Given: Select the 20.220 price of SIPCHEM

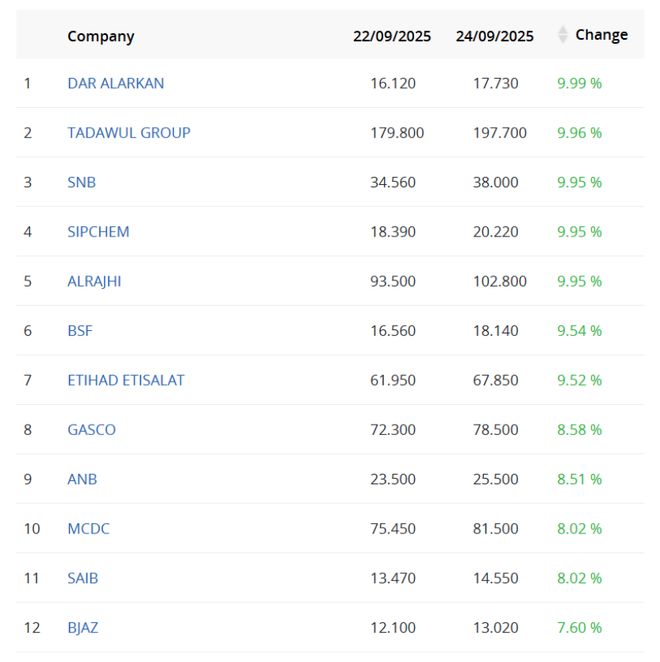Looking at the screenshot, I should [495, 231].
